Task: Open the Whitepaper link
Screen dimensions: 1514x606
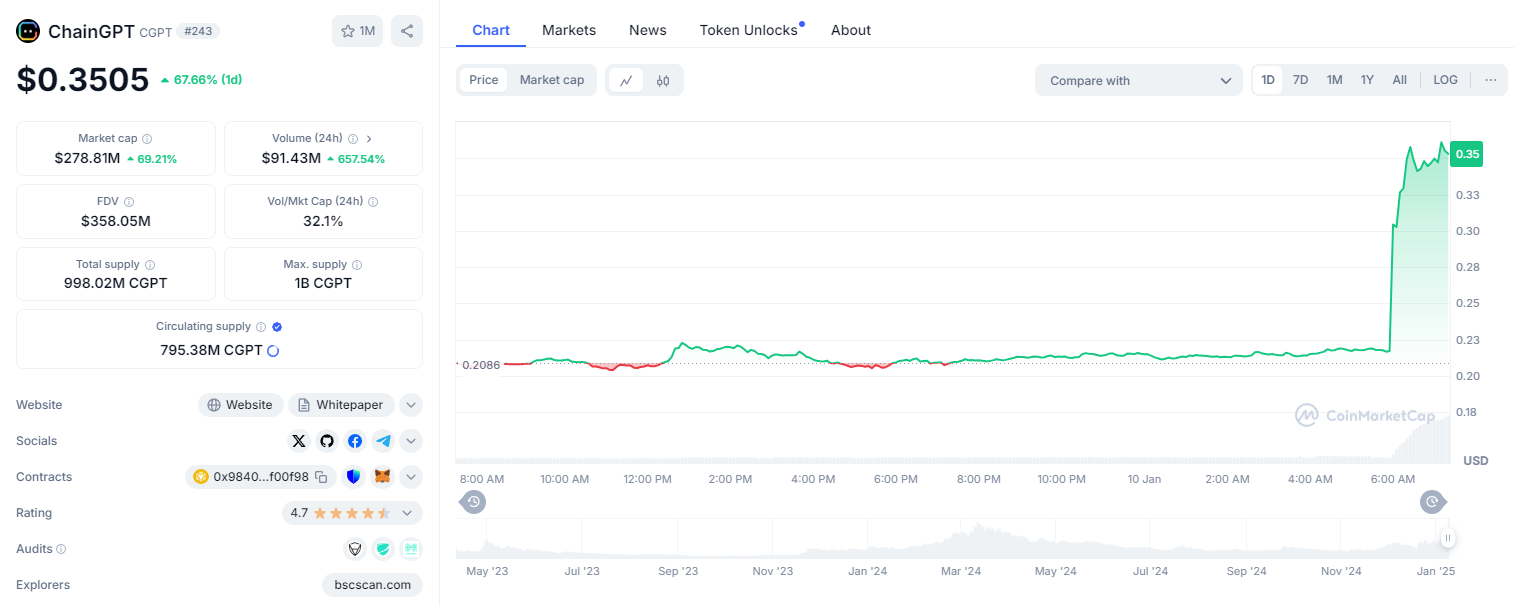Action: [342, 405]
